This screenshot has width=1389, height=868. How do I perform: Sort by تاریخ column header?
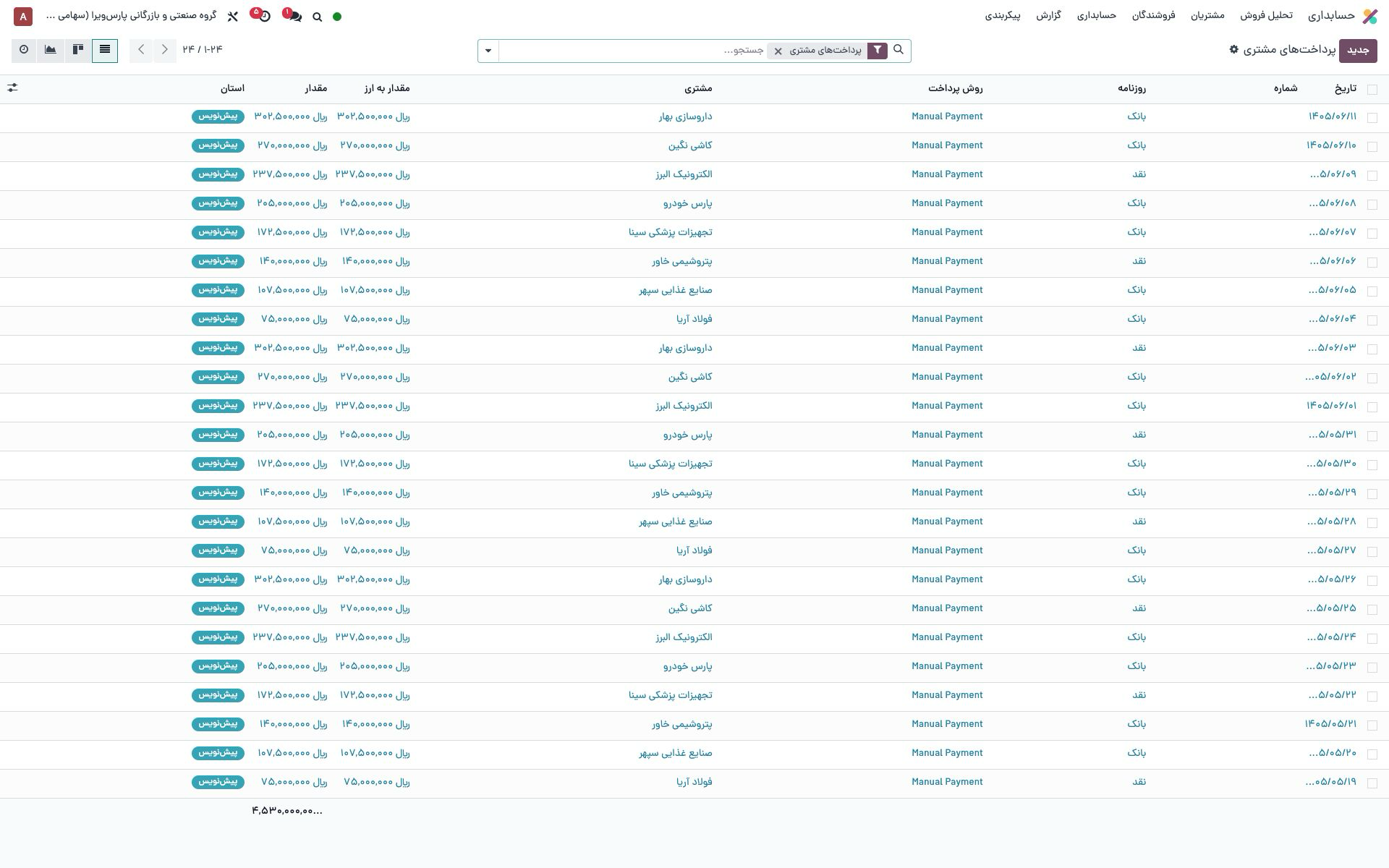click(1346, 88)
